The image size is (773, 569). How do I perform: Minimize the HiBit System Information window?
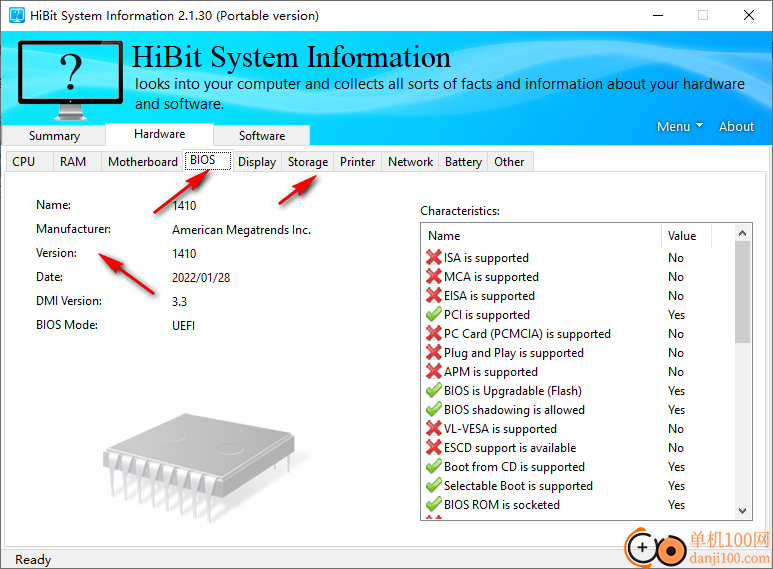click(658, 15)
